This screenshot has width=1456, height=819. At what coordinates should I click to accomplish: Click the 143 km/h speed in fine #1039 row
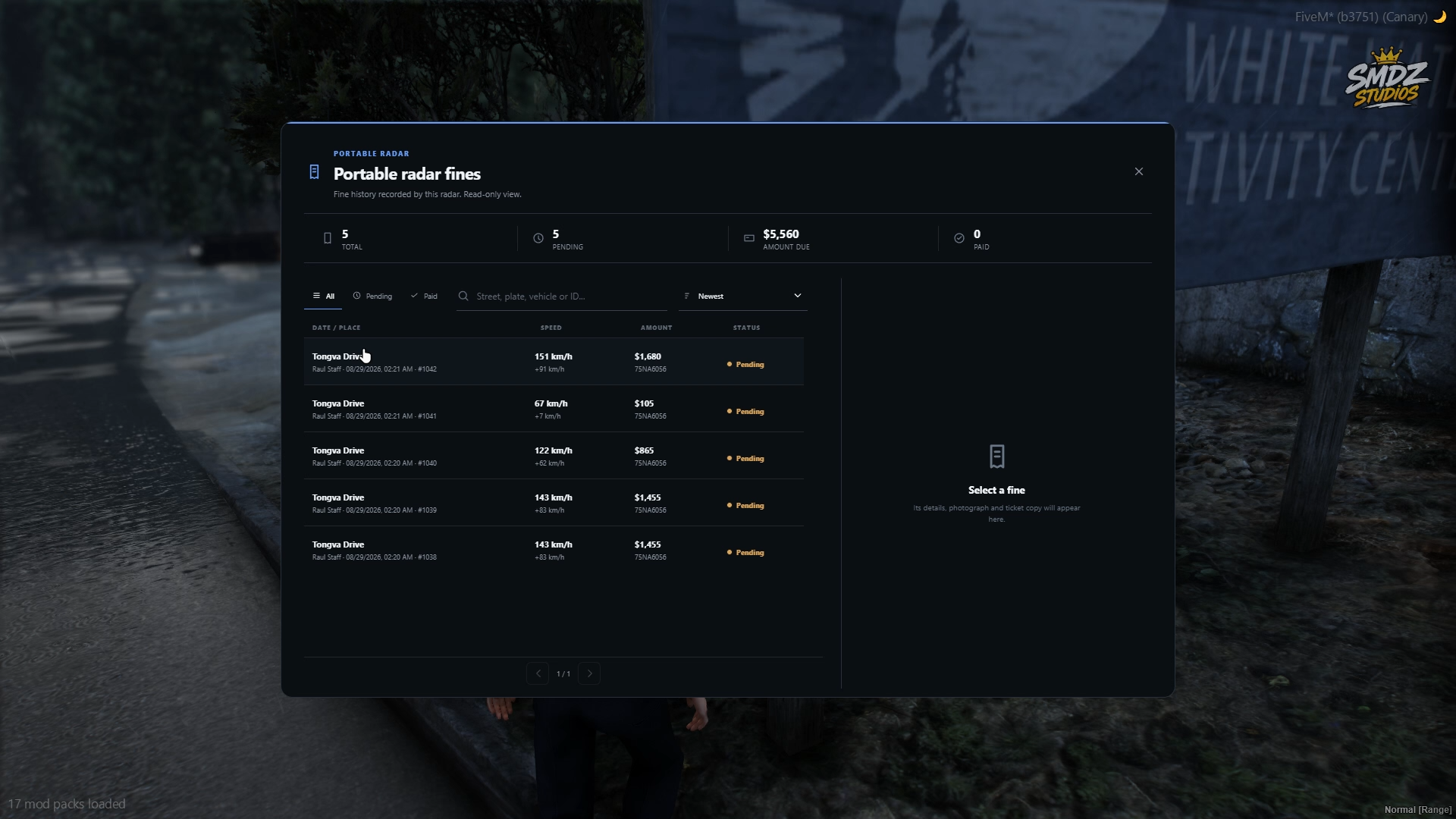(x=554, y=497)
